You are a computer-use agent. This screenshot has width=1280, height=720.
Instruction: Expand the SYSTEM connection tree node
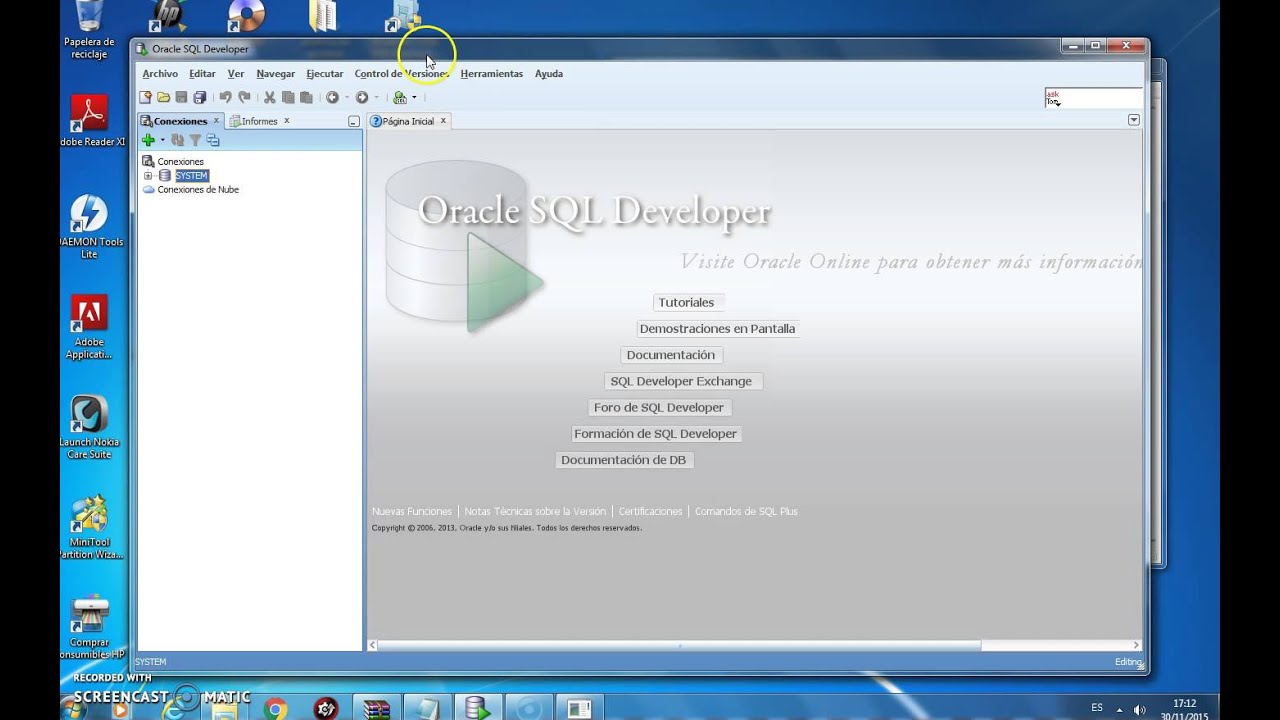(x=148, y=175)
